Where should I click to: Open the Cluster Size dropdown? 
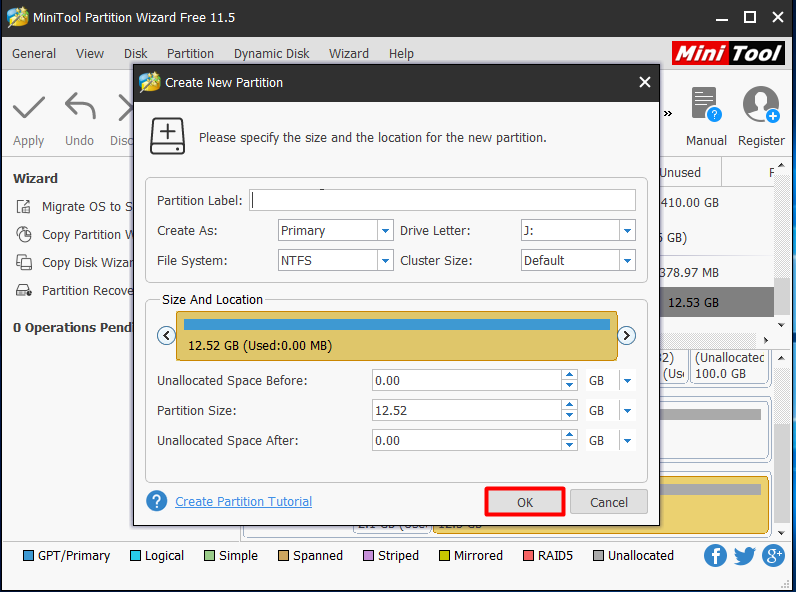627,260
